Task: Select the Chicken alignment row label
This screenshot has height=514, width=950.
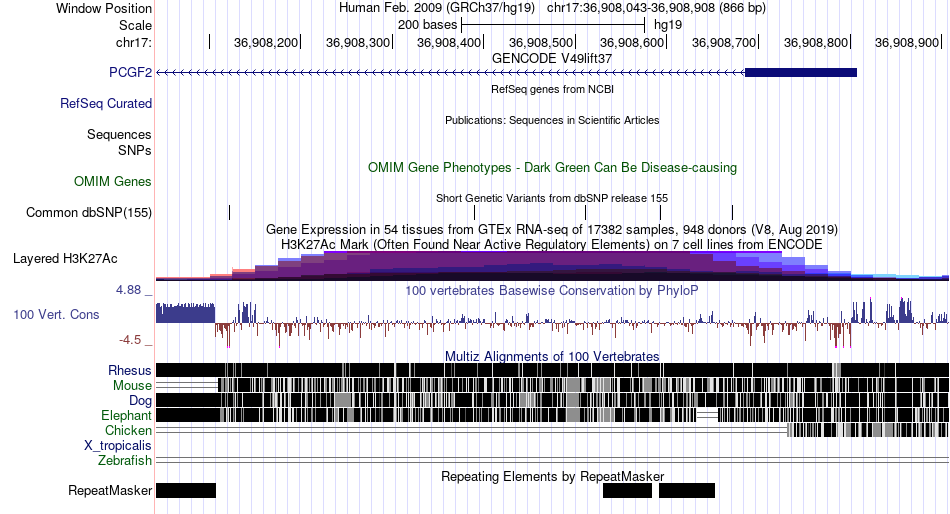Action: tap(128, 430)
